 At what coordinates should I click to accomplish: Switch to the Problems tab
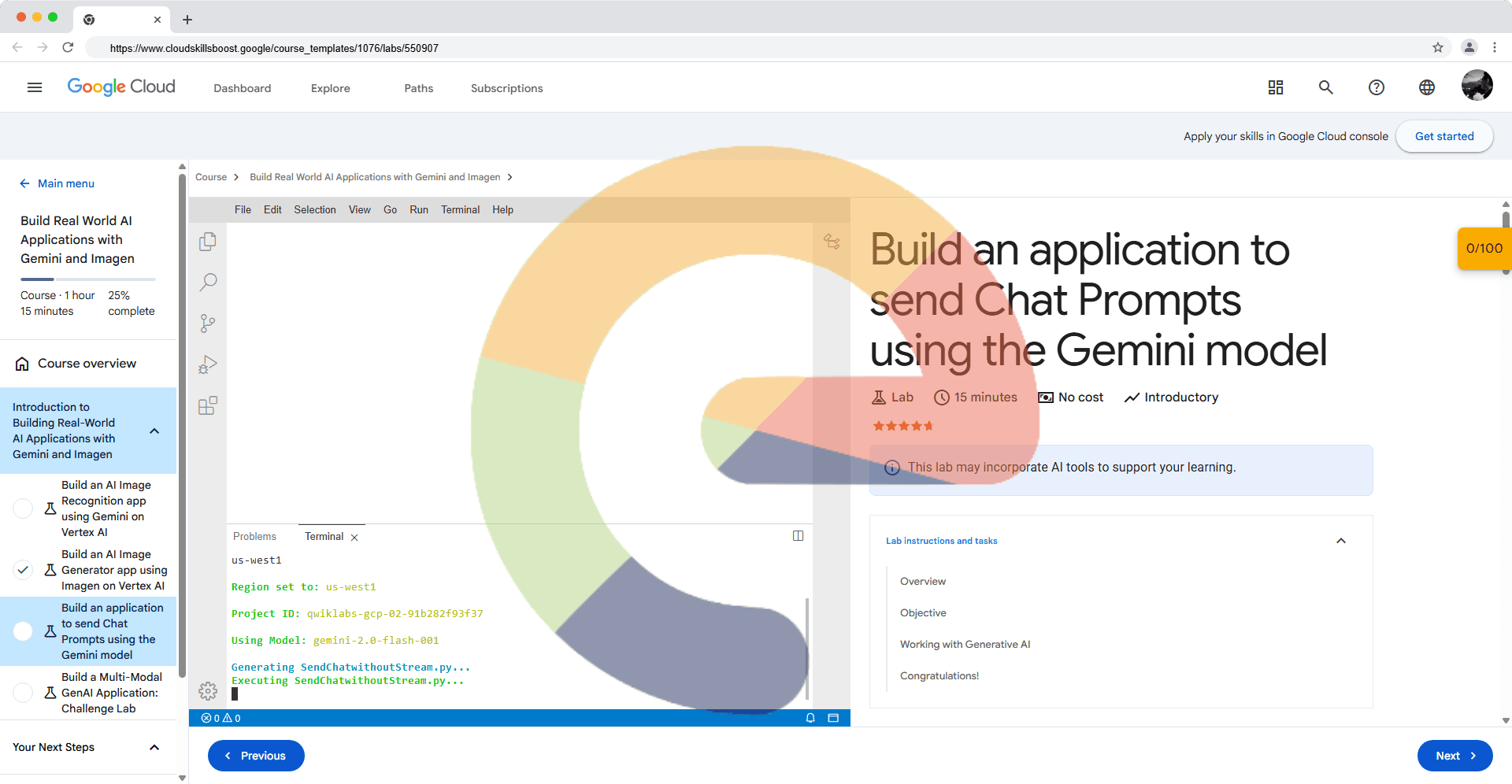click(254, 536)
